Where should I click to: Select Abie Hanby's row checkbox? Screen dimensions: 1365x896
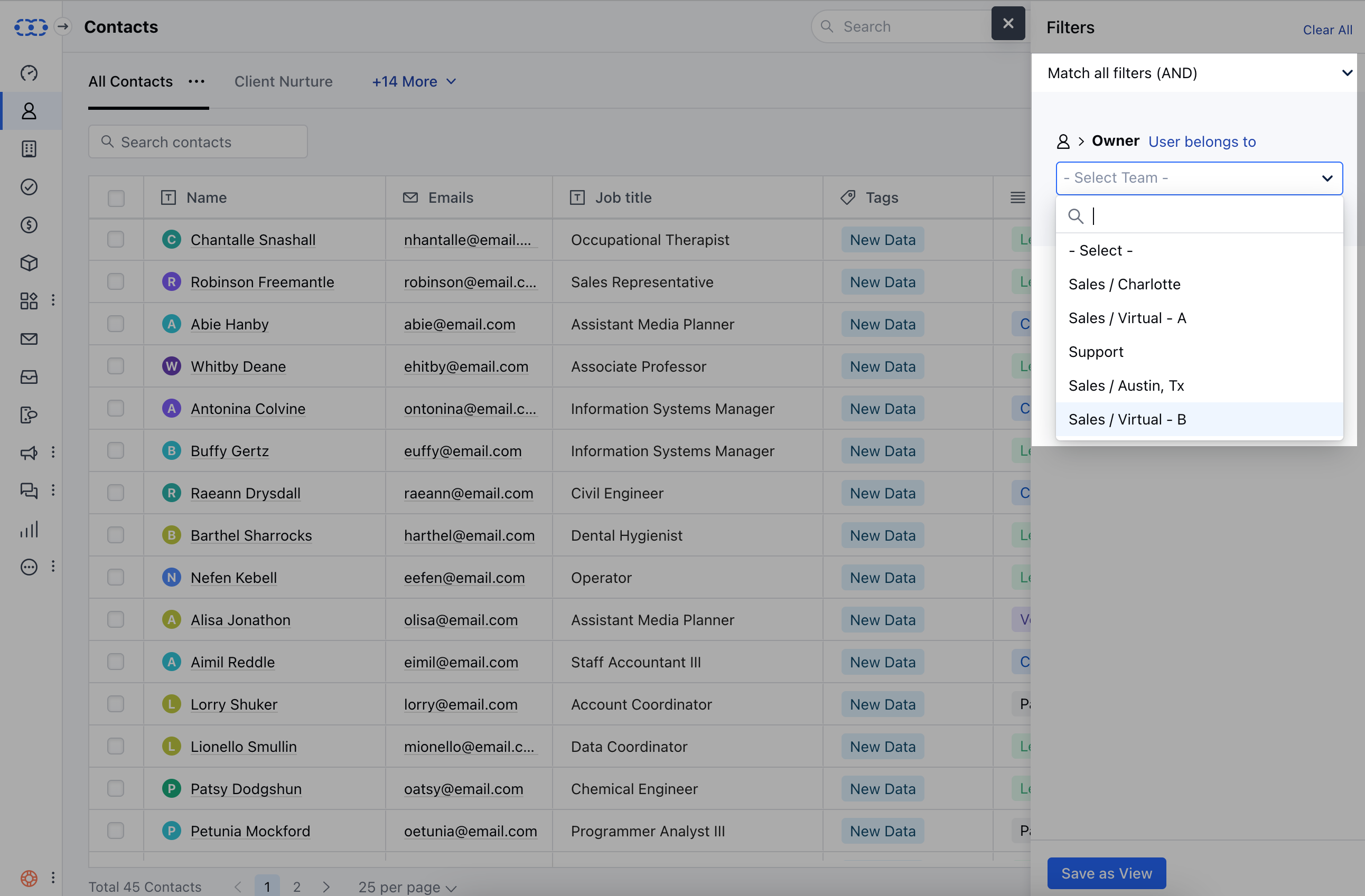116,324
